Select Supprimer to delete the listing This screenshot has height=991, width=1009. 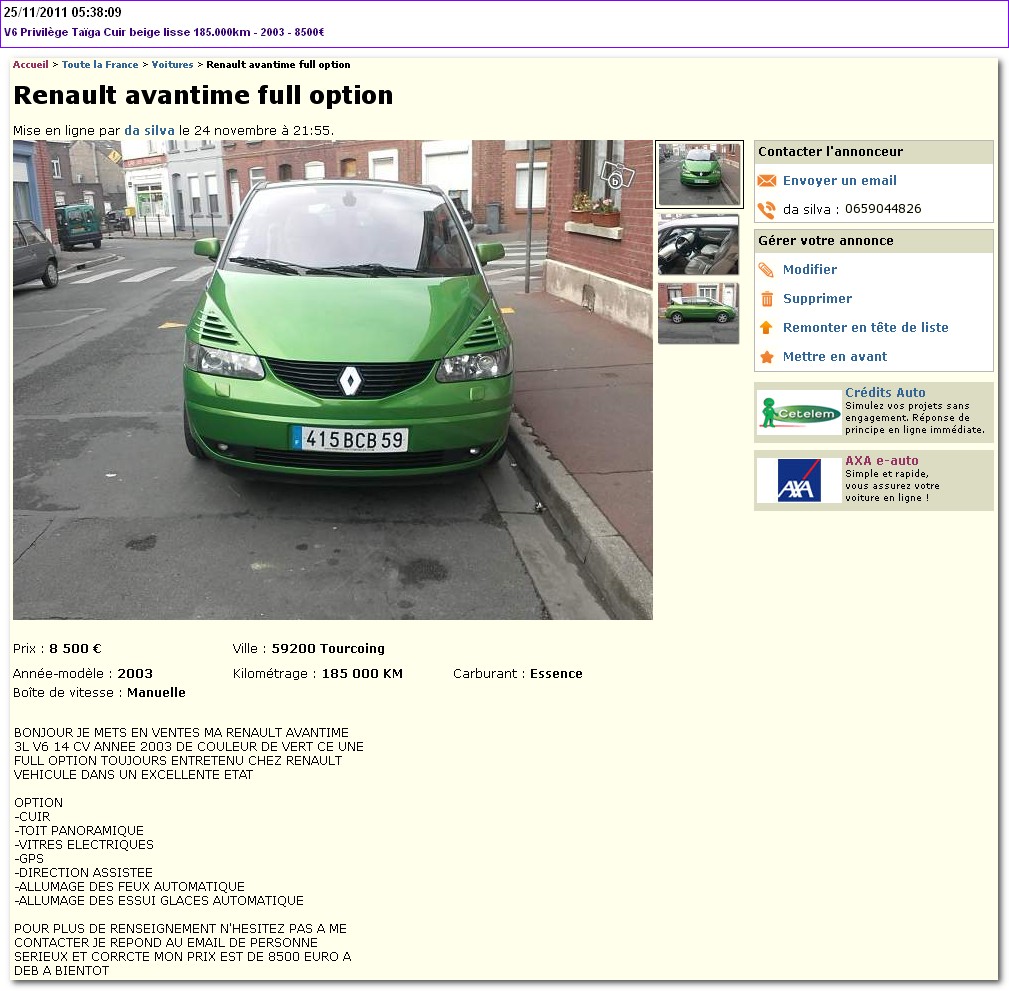click(817, 299)
